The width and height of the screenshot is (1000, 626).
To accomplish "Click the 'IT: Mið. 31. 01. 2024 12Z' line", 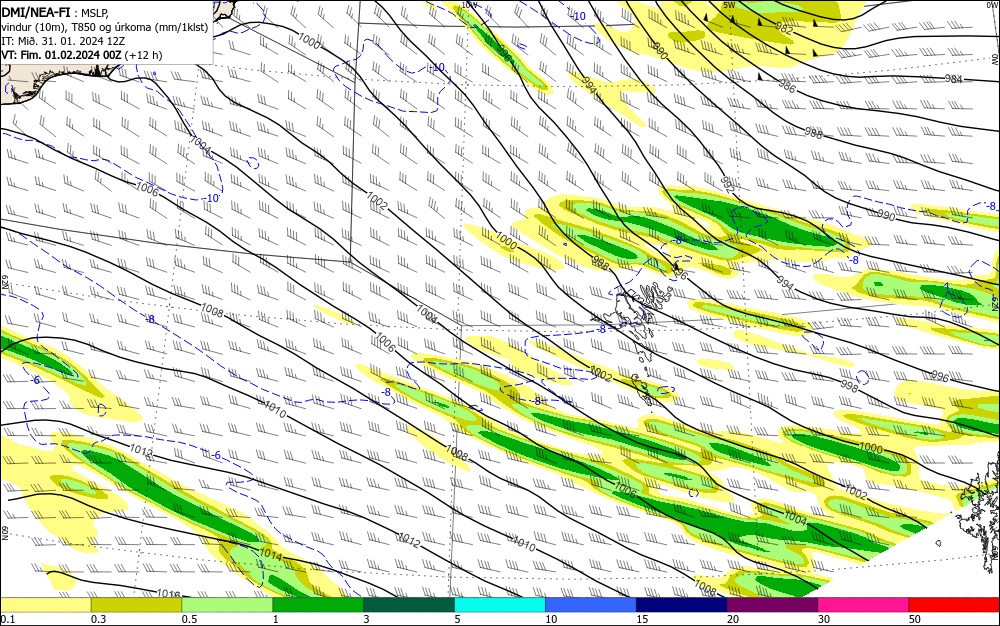I will pyautogui.click(x=62, y=40).
